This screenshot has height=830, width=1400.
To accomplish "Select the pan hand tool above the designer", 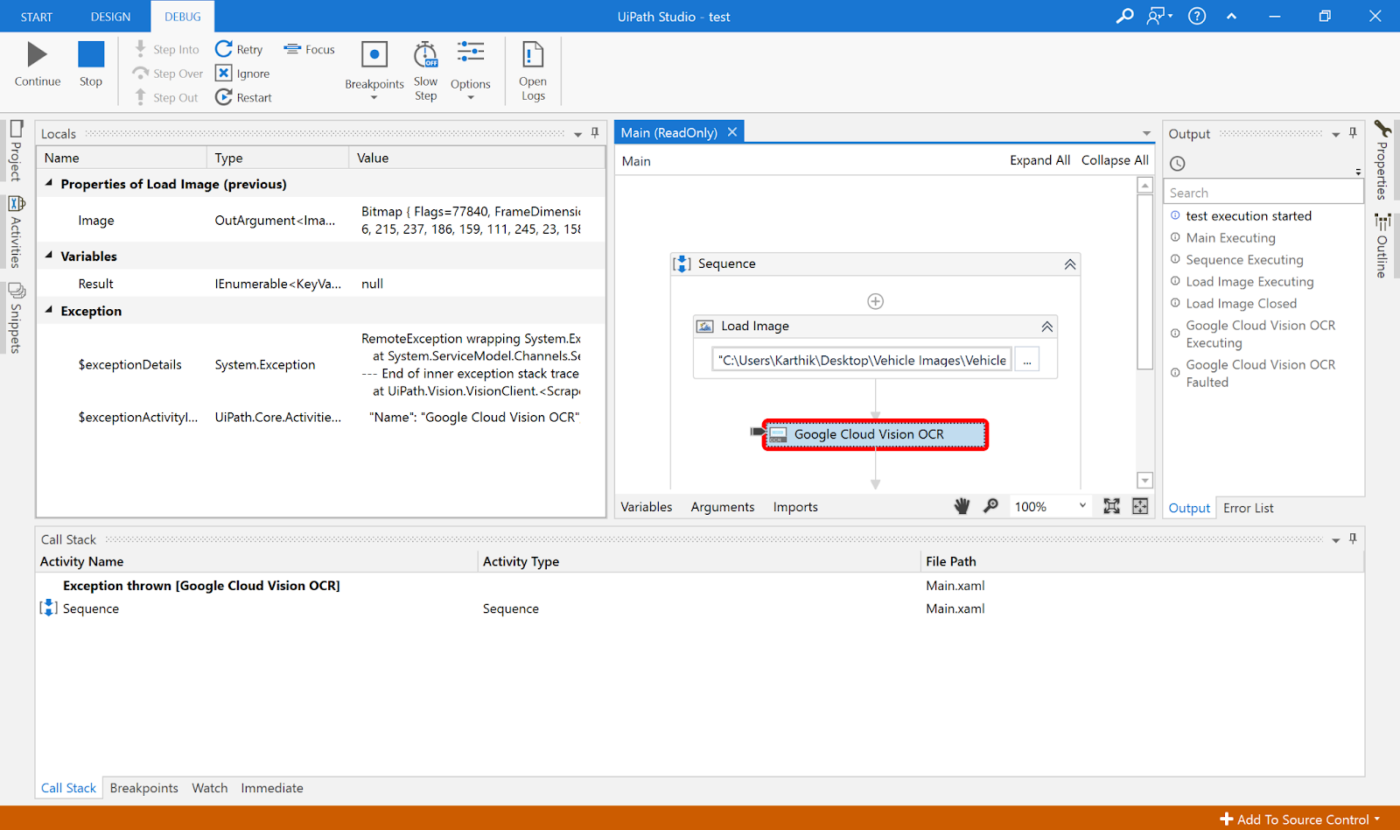I will (x=962, y=506).
